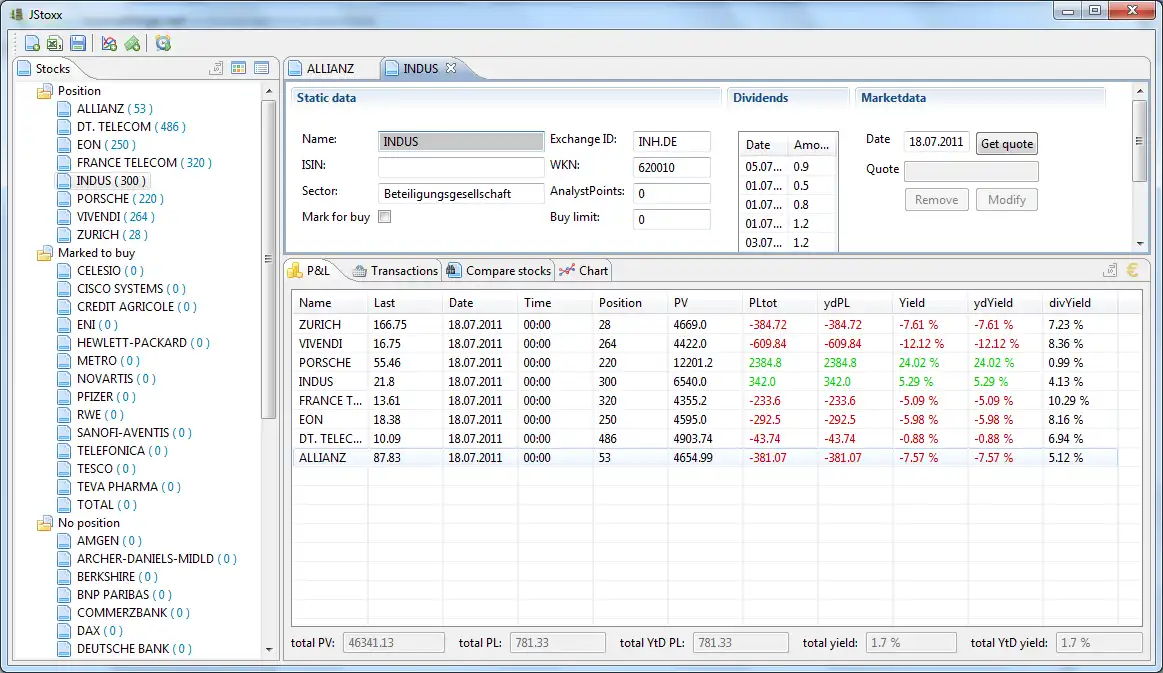Select DT. TELECOM (486) in stocks tree
This screenshot has height=673, width=1163.
(x=131, y=127)
